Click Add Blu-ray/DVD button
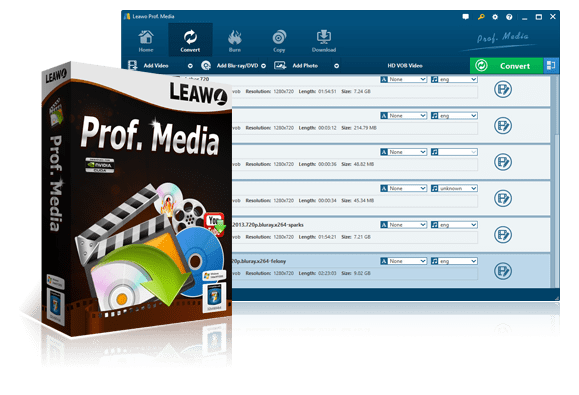Viewport: 579px width, 395px height. (x=237, y=66)
